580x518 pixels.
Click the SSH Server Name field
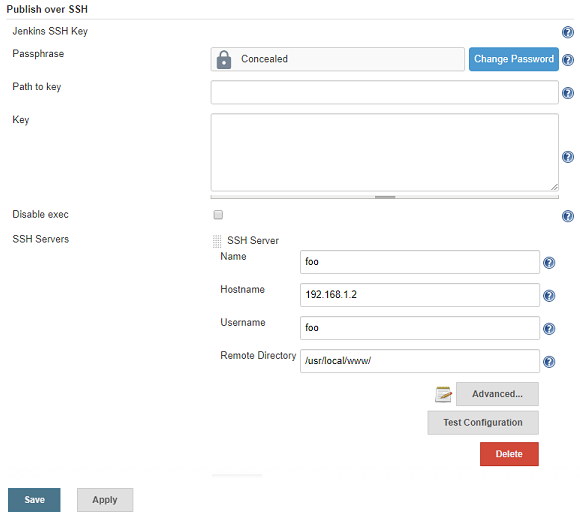click(x=419, y=262)
